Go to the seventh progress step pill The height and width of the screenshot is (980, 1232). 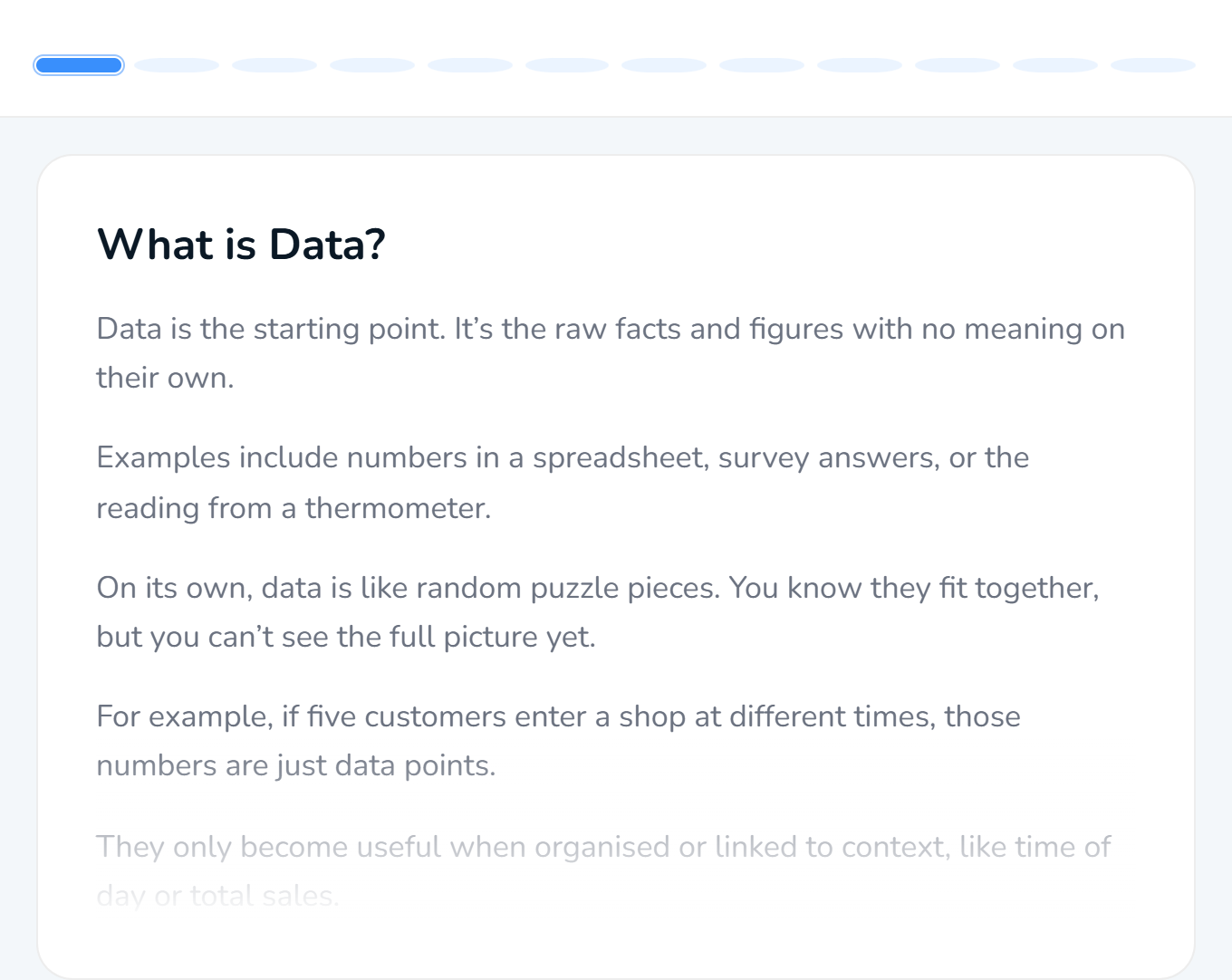(x=664, y=65)
